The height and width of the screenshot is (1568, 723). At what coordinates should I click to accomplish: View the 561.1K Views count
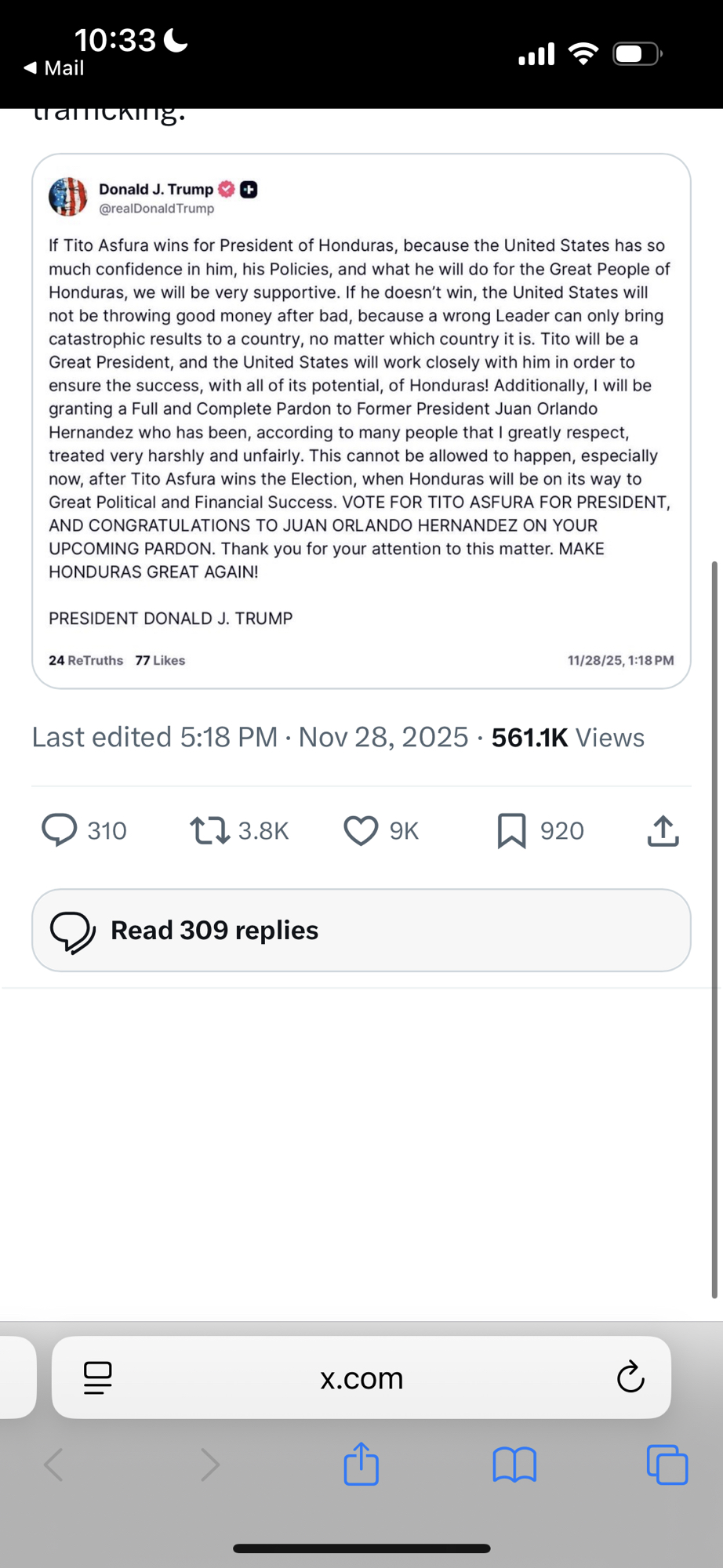[568, 738]
